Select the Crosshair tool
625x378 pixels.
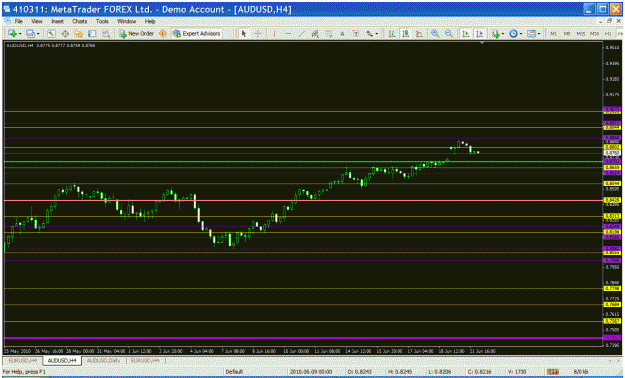[x=258, y=34]
